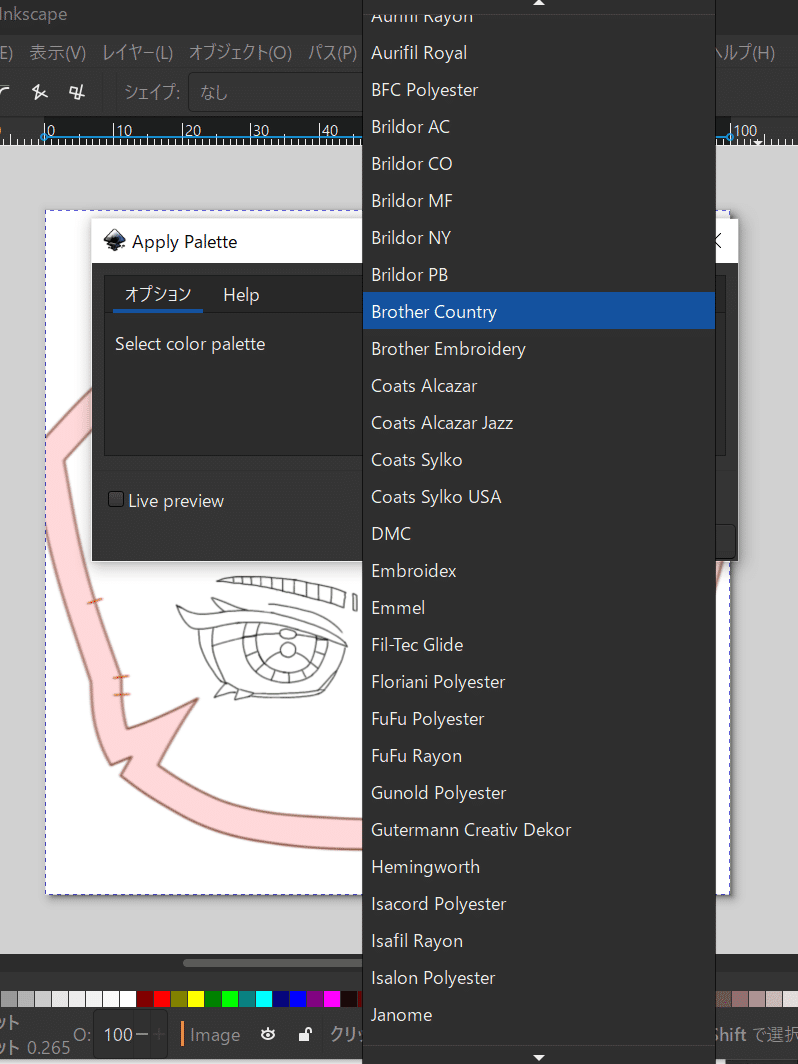Click the Inkscape logo in the Apply Palette dialog

[115, 241]
